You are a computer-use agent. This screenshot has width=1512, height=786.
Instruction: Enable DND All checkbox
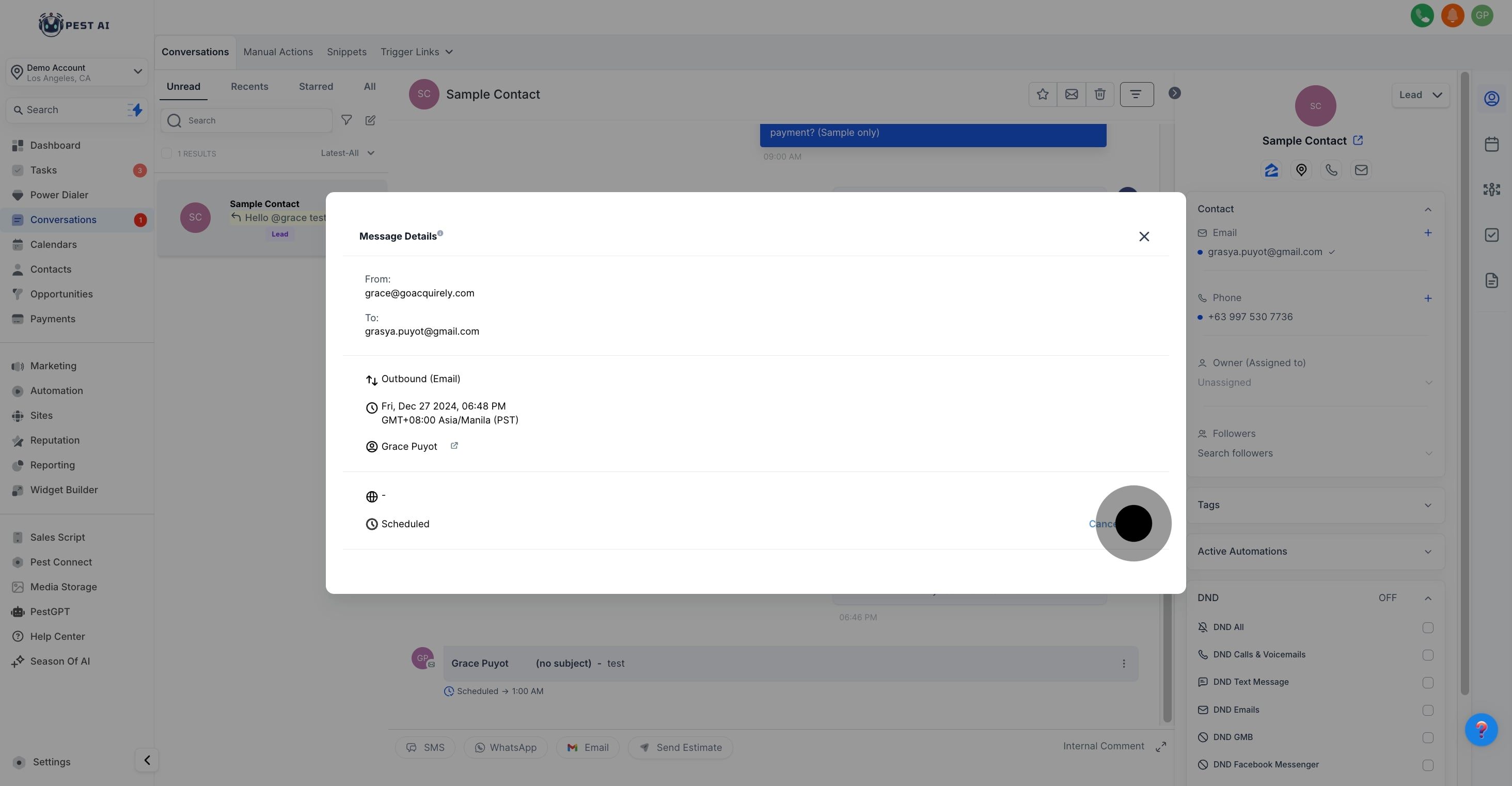click(1427, 627)
